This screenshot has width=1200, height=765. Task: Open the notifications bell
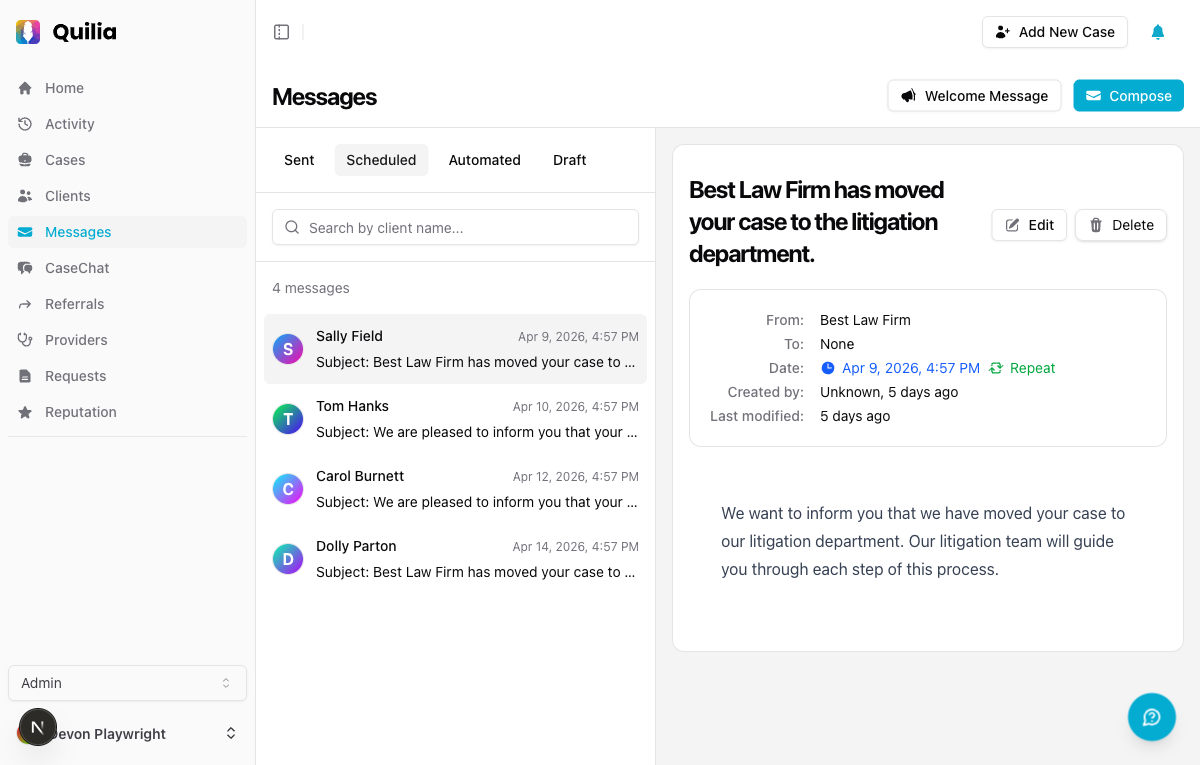pyautogui.click(x=1157, y=32)
